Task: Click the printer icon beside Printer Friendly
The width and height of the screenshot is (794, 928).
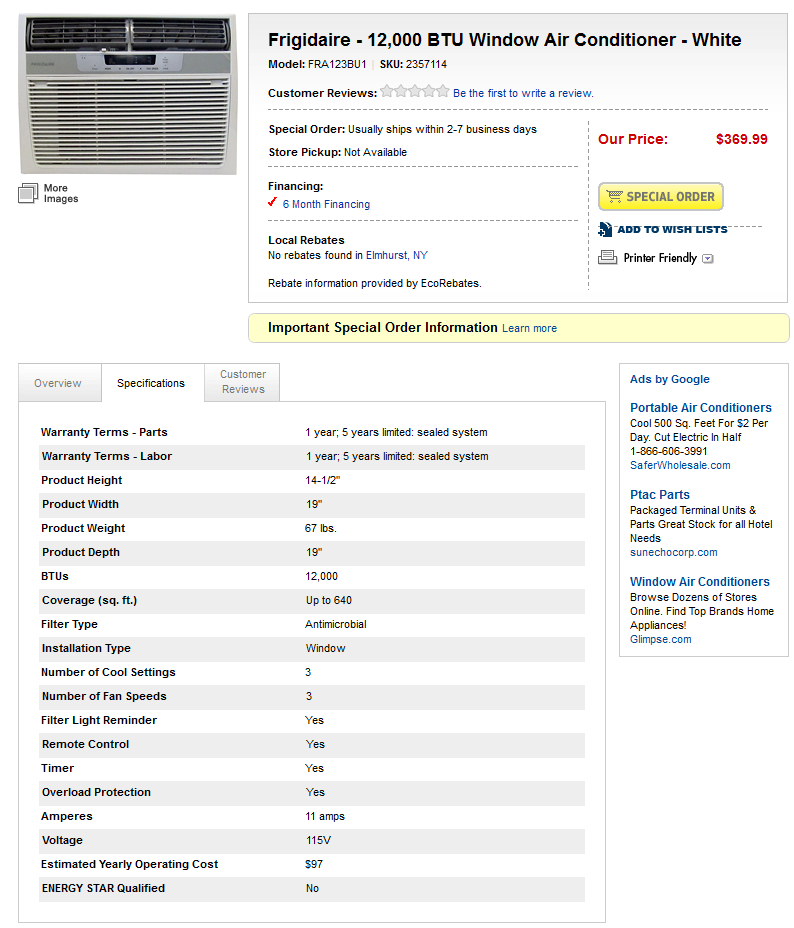Action: point(607,257)
